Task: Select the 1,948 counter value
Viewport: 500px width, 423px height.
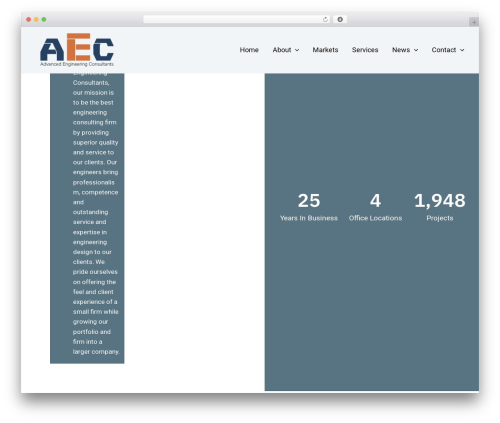Action: click(x=440, y=201)
